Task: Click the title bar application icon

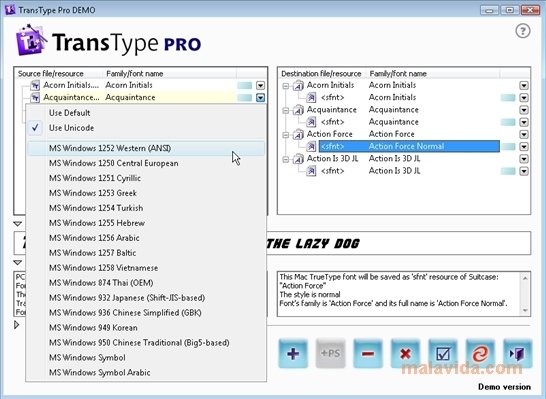Action: [x=10, y=10]
